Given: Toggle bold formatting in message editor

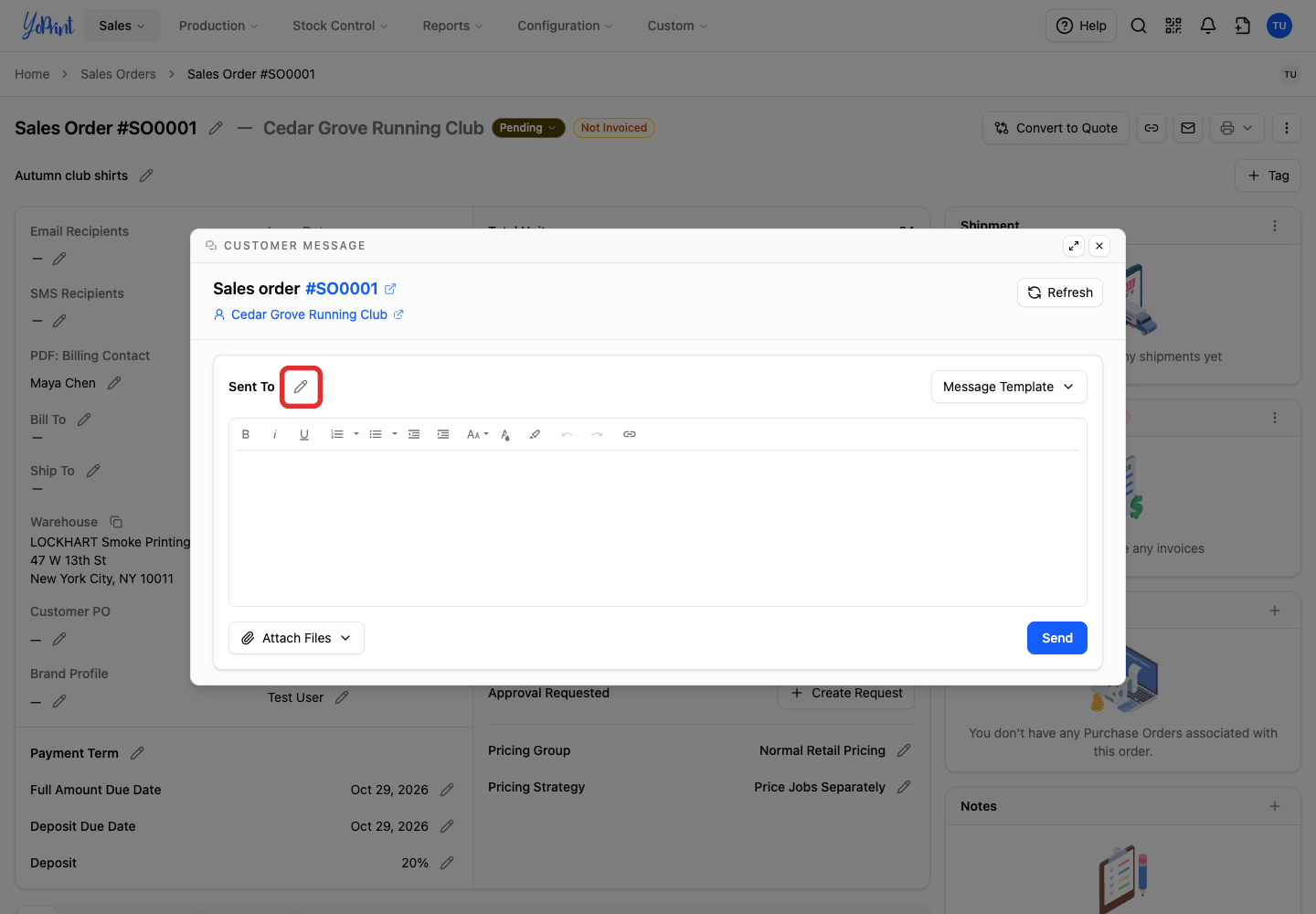Looking at the screenshot, I should (246, 434).
